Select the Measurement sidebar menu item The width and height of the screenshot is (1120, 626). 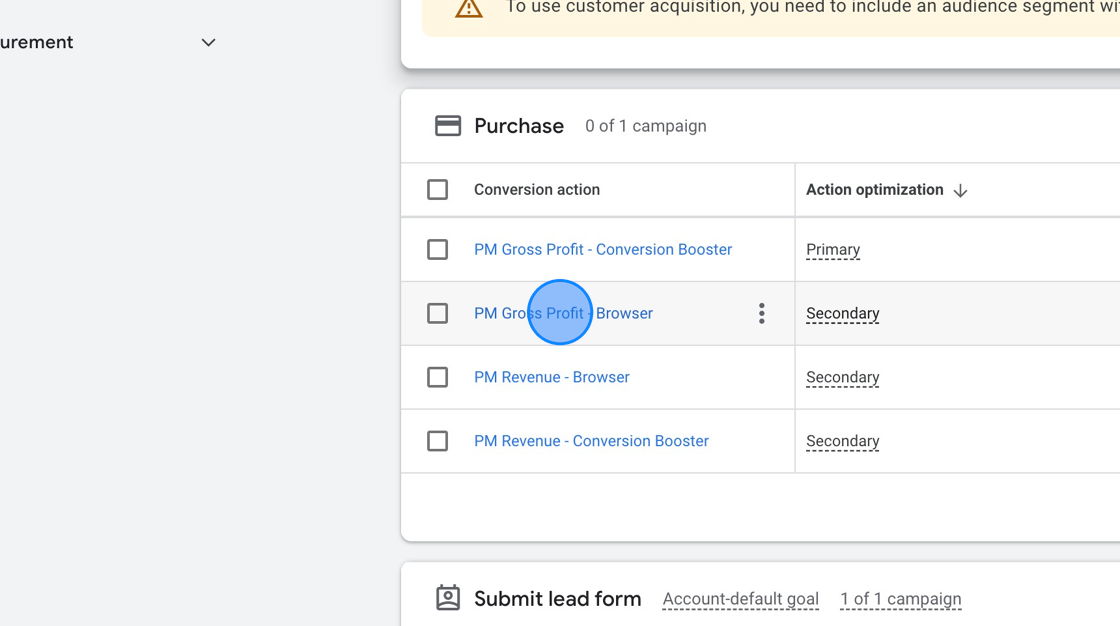[x=36, y=42]
